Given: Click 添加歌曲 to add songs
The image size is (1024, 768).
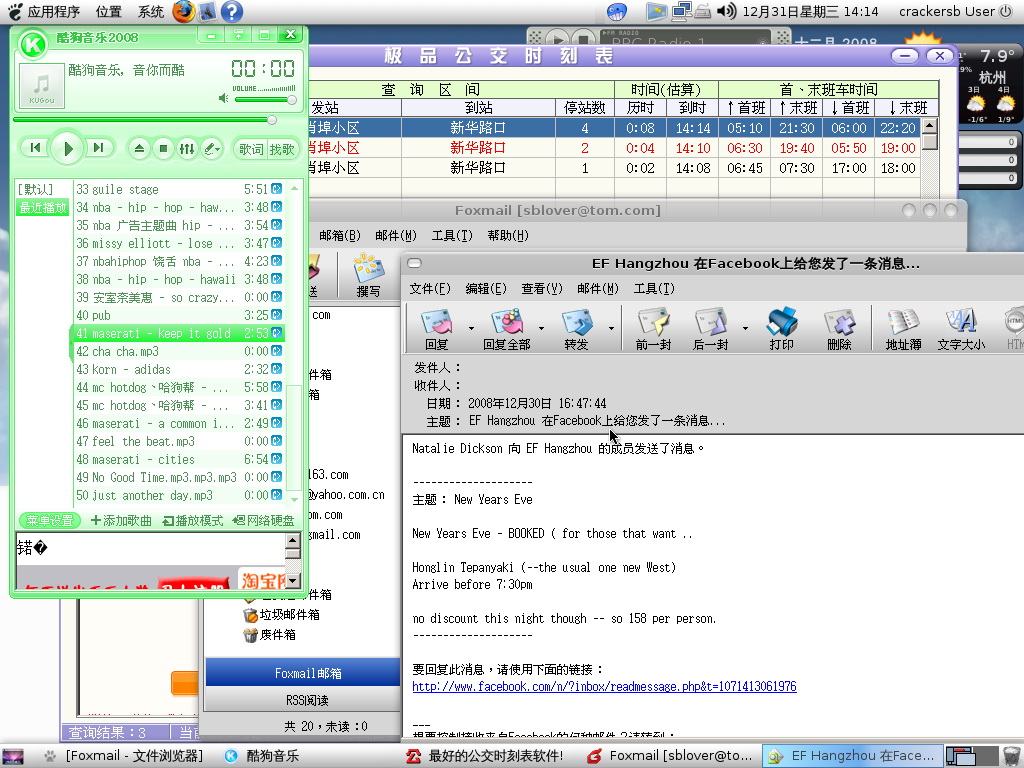Looking at the screenshot, I should click(x=121, y=520).
